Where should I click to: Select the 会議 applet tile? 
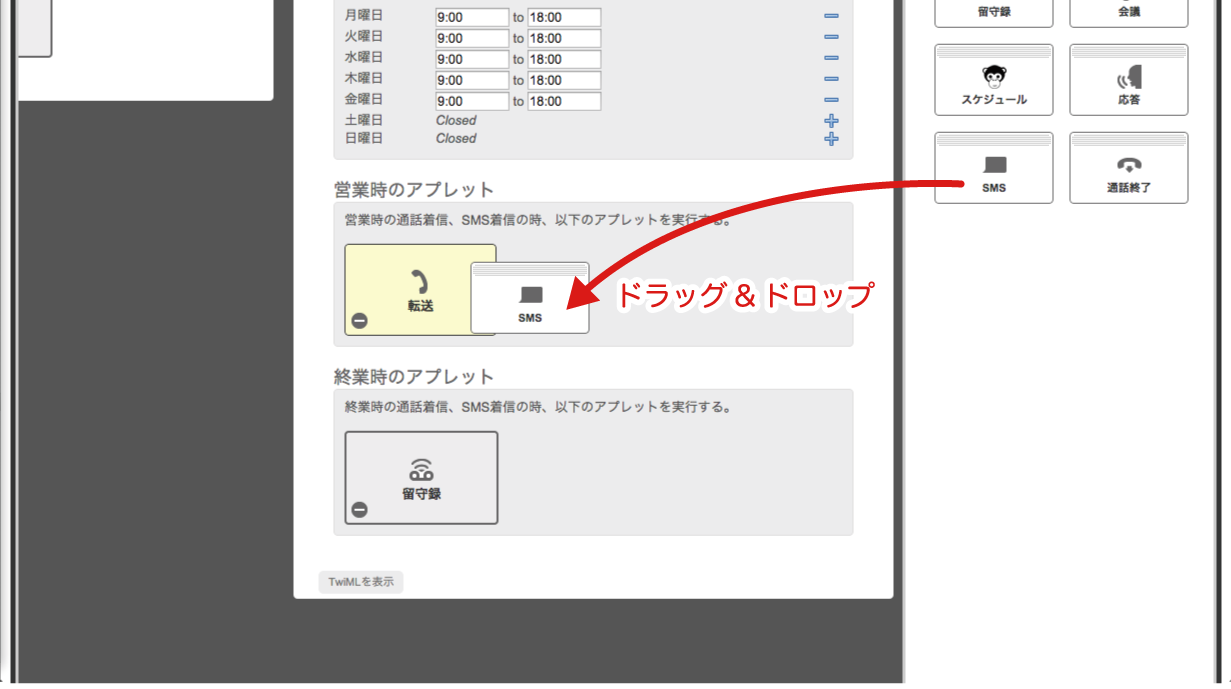(1129, 13)
